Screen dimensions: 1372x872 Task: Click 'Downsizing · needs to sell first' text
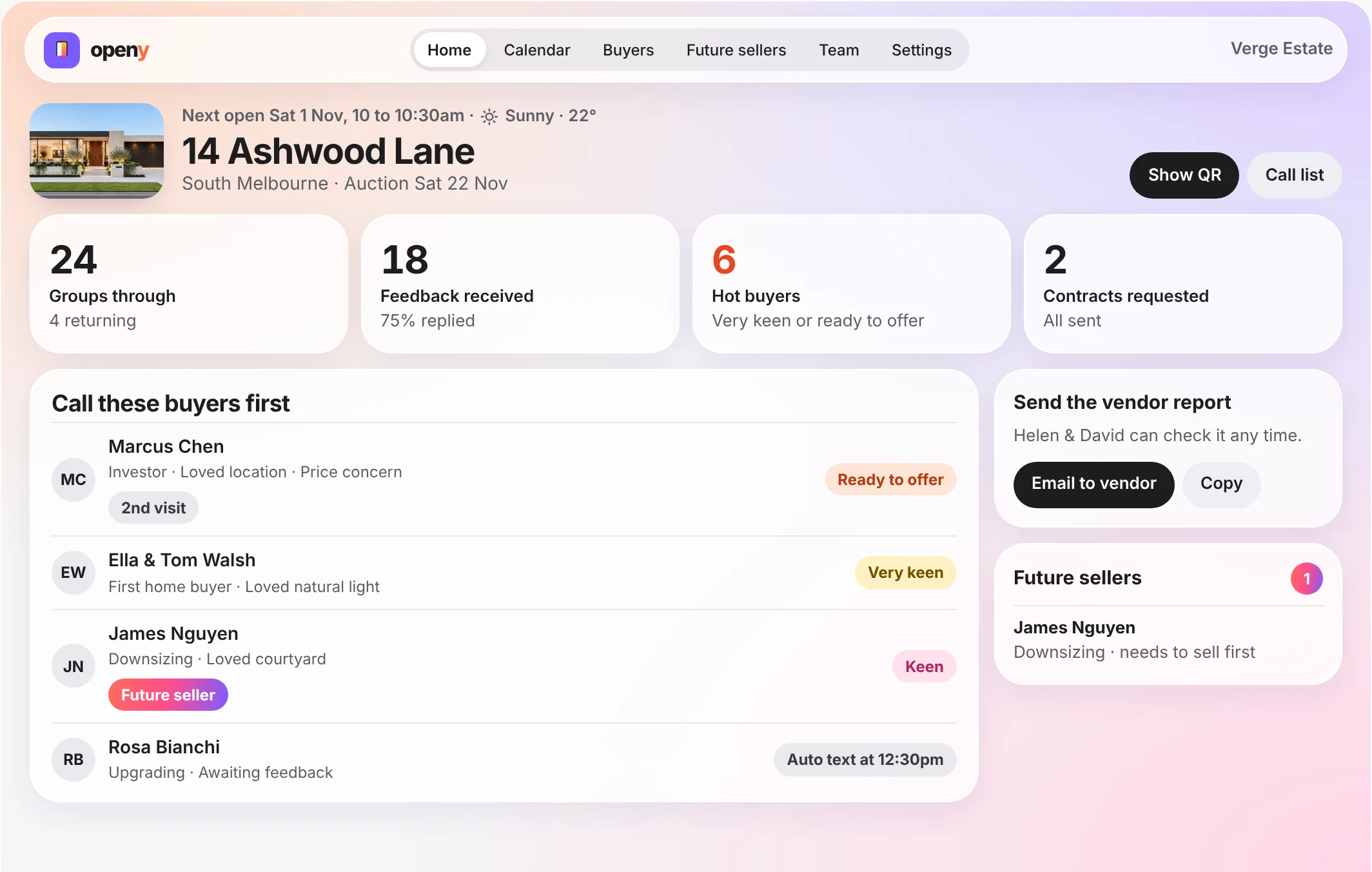click(1134, 652)
